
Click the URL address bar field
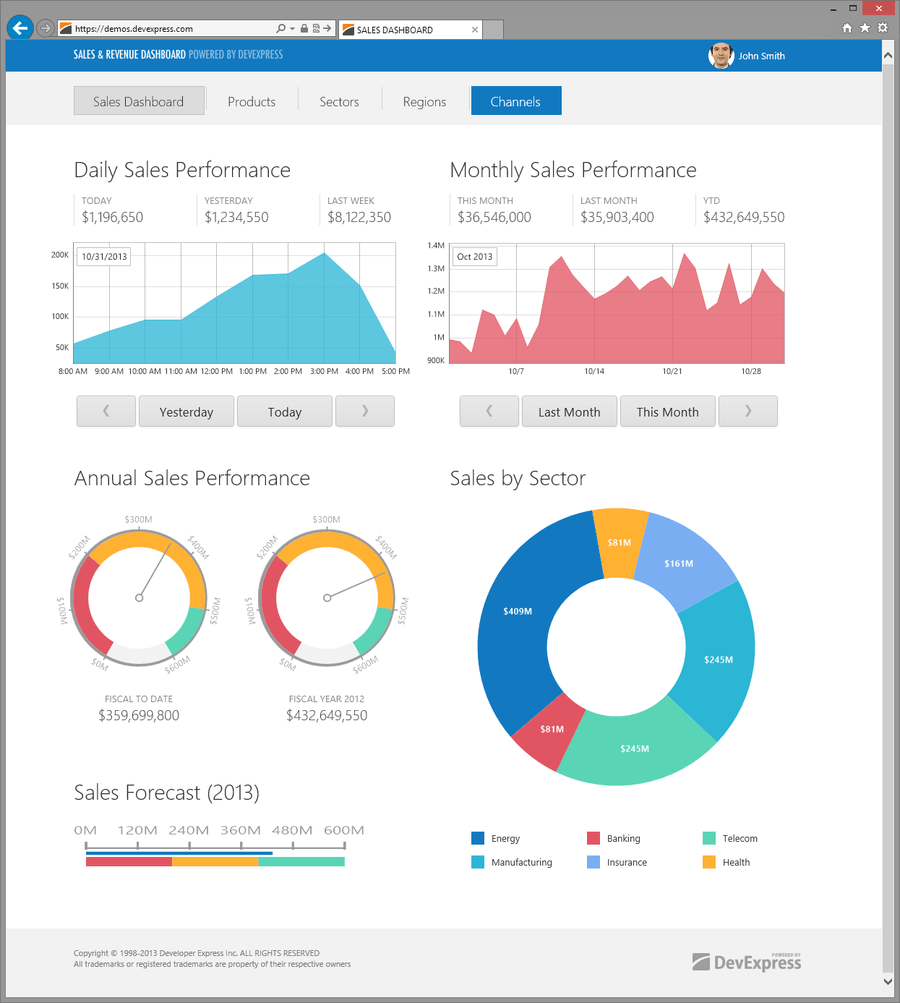170,30
